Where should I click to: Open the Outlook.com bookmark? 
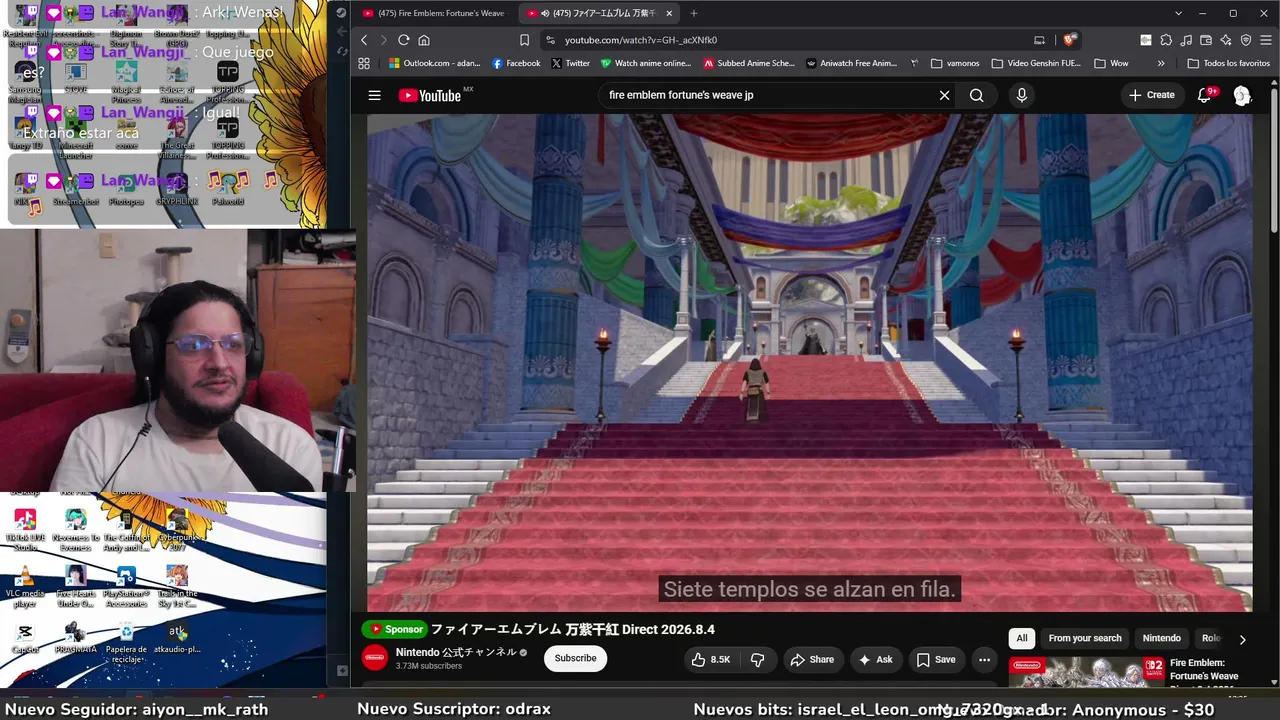point(435,63)
